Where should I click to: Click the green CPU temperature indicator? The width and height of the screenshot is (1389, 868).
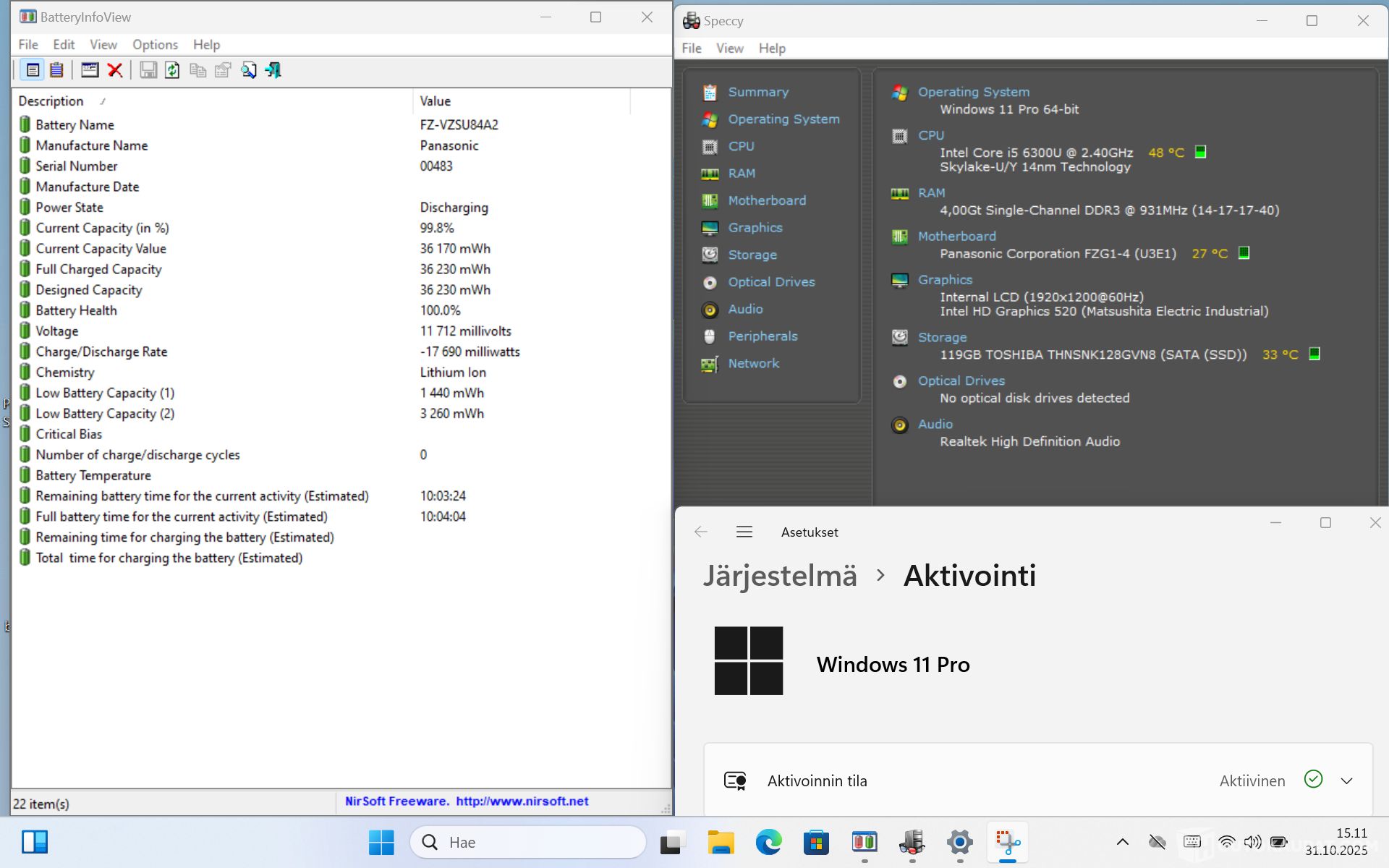point(1200,152)
